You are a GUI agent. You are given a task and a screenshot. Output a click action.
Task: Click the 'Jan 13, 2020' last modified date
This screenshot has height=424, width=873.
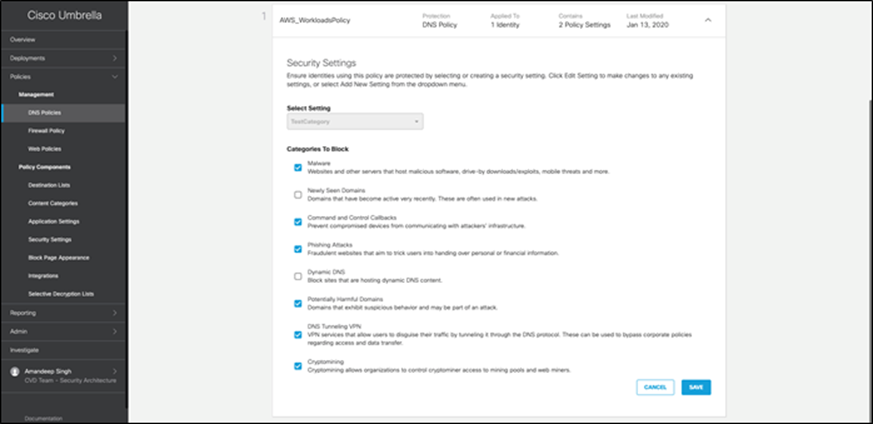(x=648, y=25)
